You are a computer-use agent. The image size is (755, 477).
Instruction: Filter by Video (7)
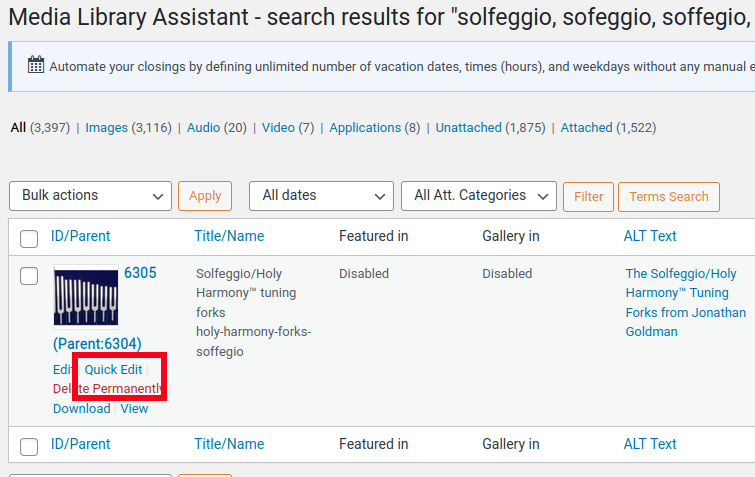coord(278,128)
